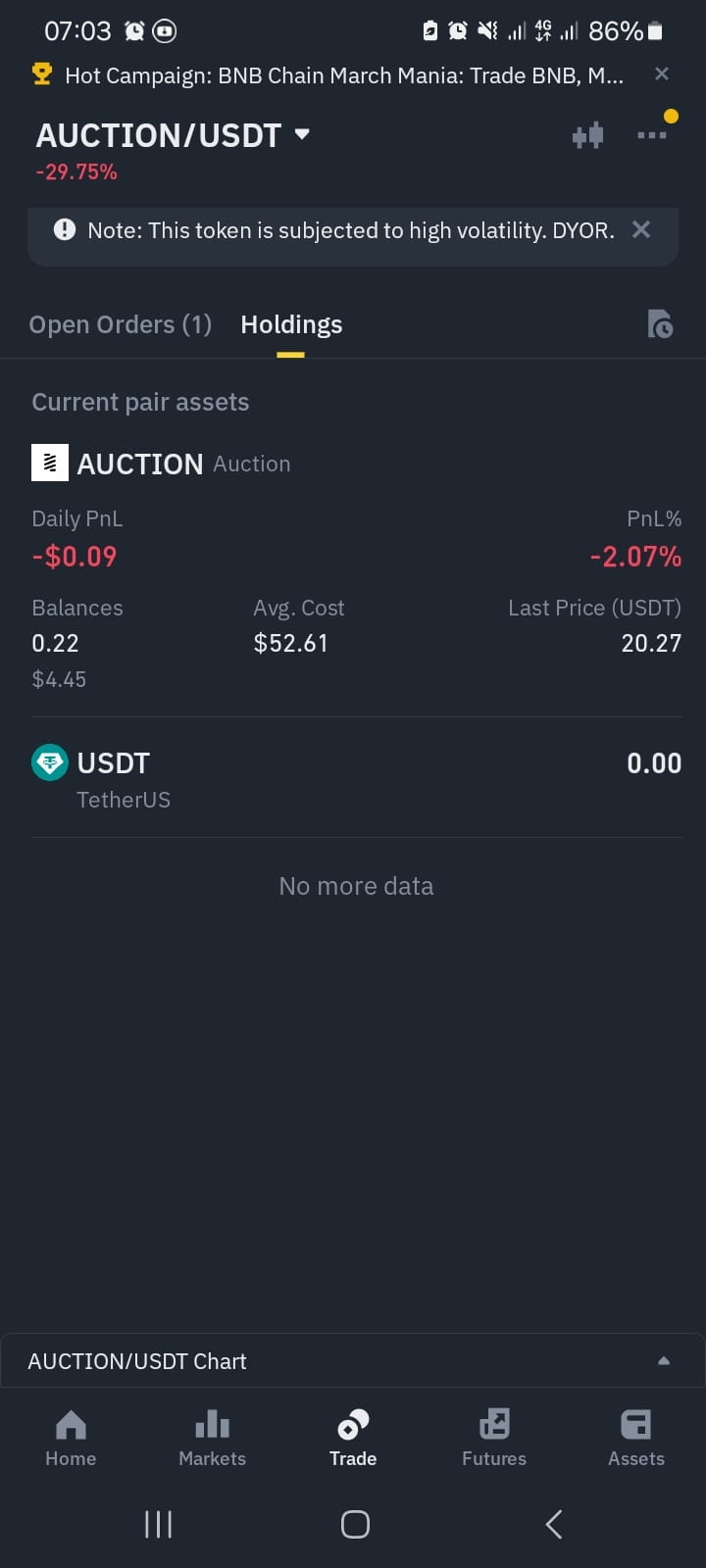
Task: Switch to the Open Orders (1) tab
Action: [121, 324]
